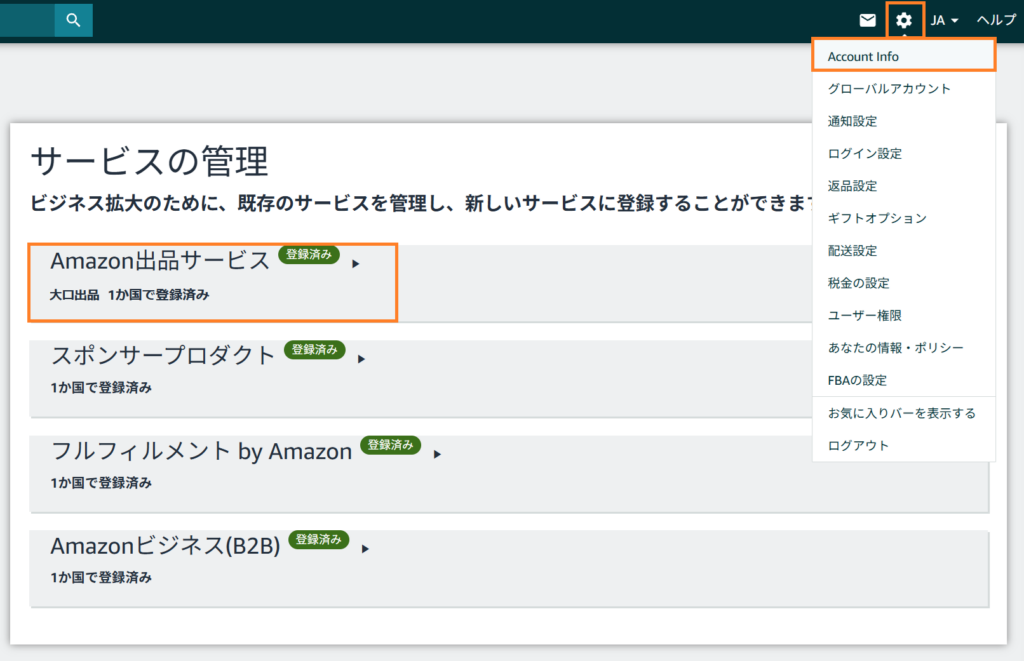Click ログアウト to sign out
Image resolution: width=1024 pixels, height=661 pixels.
[x=904, y=445]
